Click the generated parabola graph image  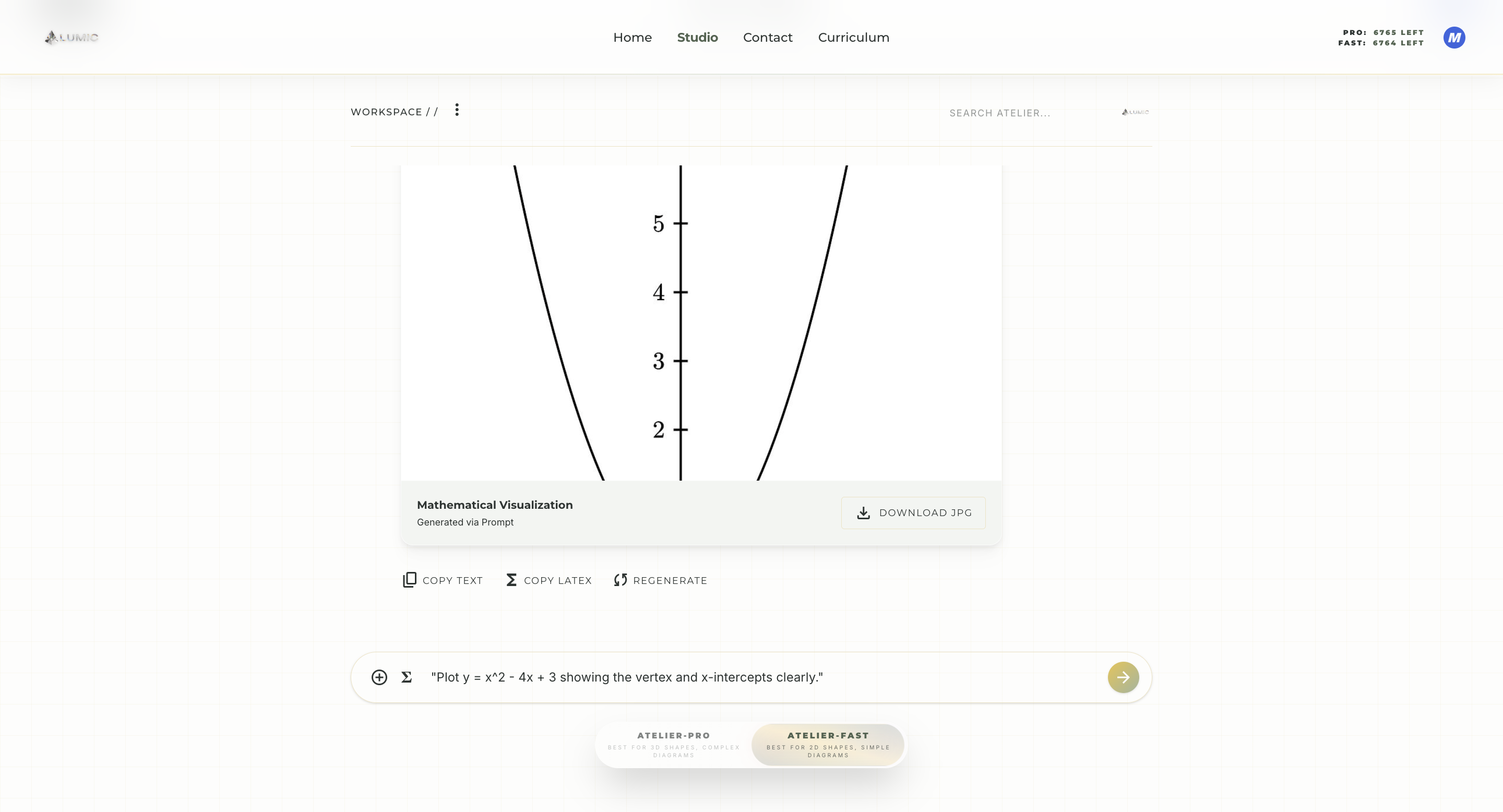coord(701,323)
